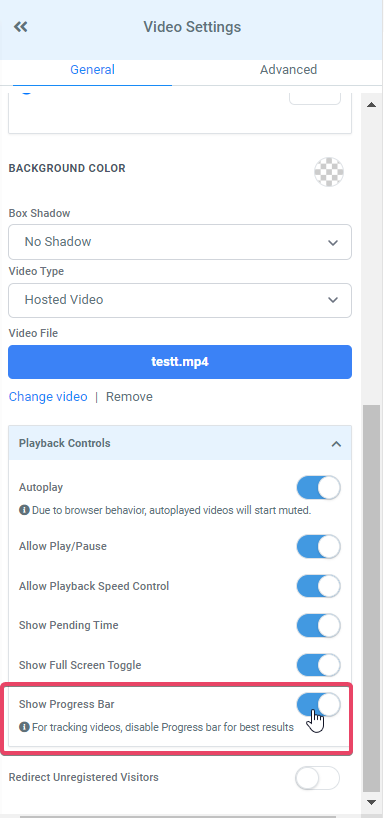The width and height of the screenshot is (384, 818).
Task: Disable the Show Progress Bar toggle
Action: pos(318,705)
